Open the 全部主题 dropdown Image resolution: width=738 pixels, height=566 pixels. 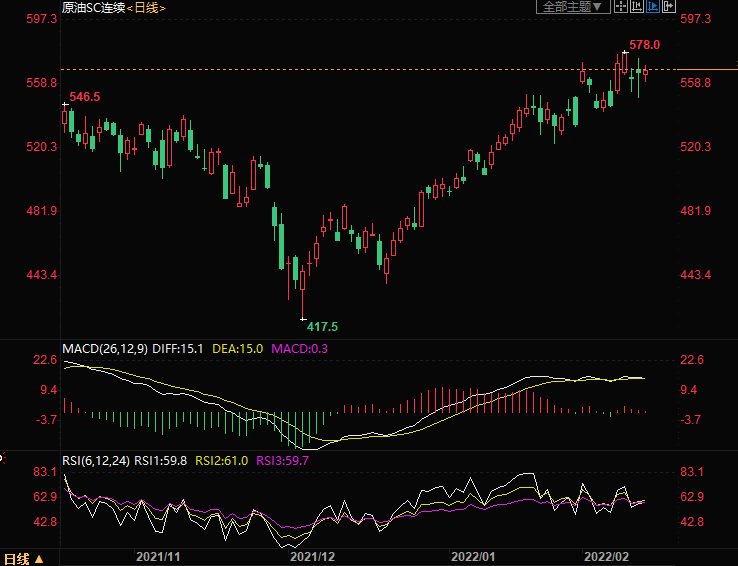pyautogui.click(x=573, y=7)
